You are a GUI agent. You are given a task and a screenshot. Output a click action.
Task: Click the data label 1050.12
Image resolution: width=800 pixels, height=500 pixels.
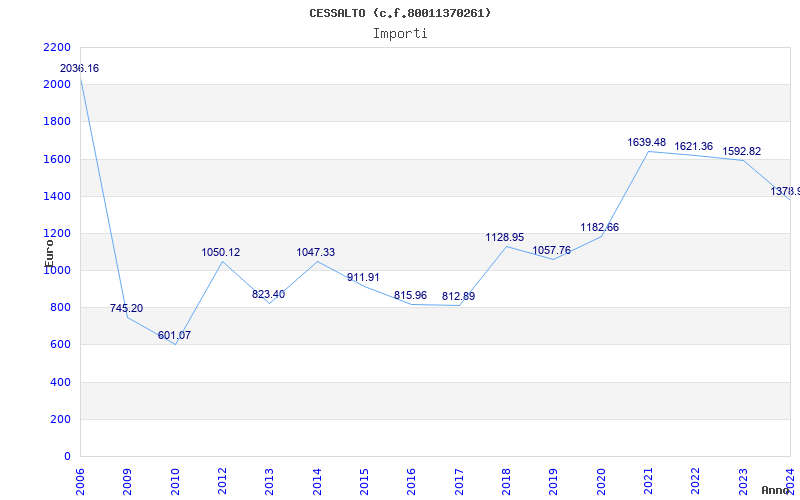(x=220, y=252)
